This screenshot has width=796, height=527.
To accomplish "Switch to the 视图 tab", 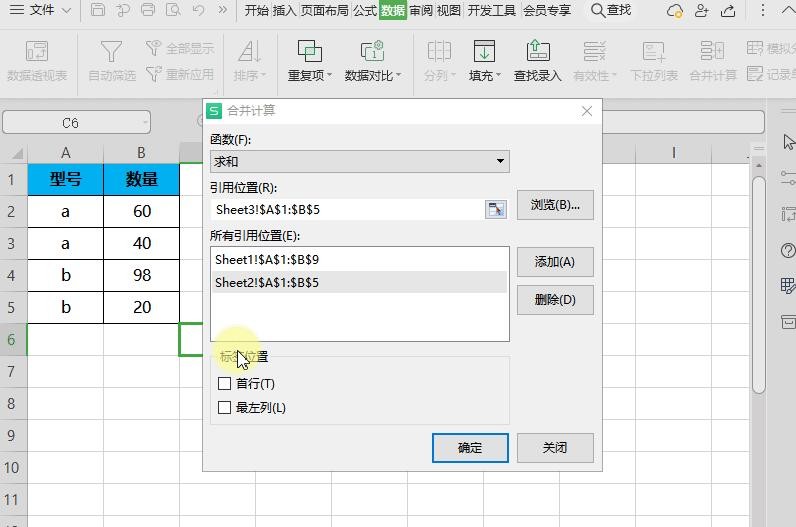I will pyautogui.click(x=449, y=10).
